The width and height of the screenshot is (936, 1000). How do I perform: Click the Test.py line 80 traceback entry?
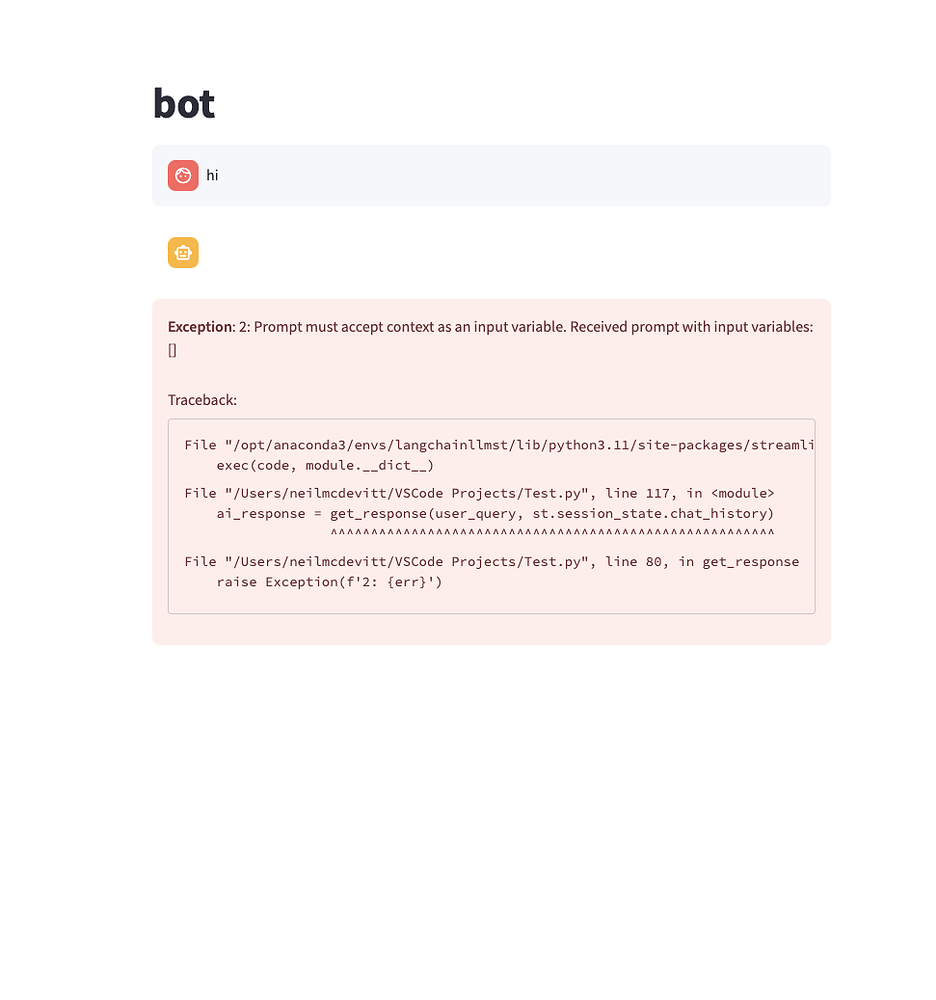[x=492, y=561]
